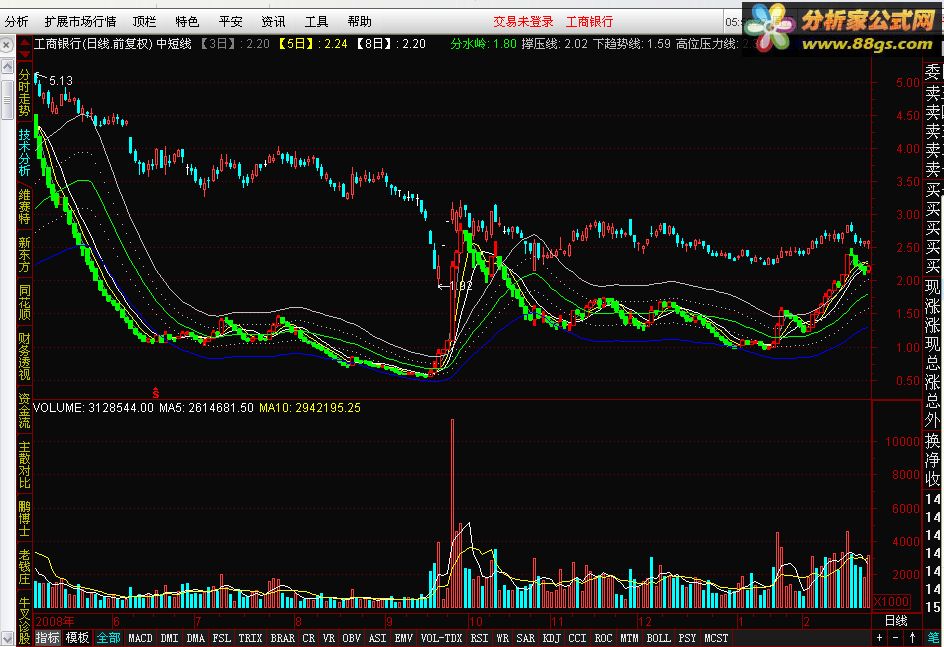Click the MA10: 2942195.25 volume label
944x647 pixels.
(x=309, y=407)
